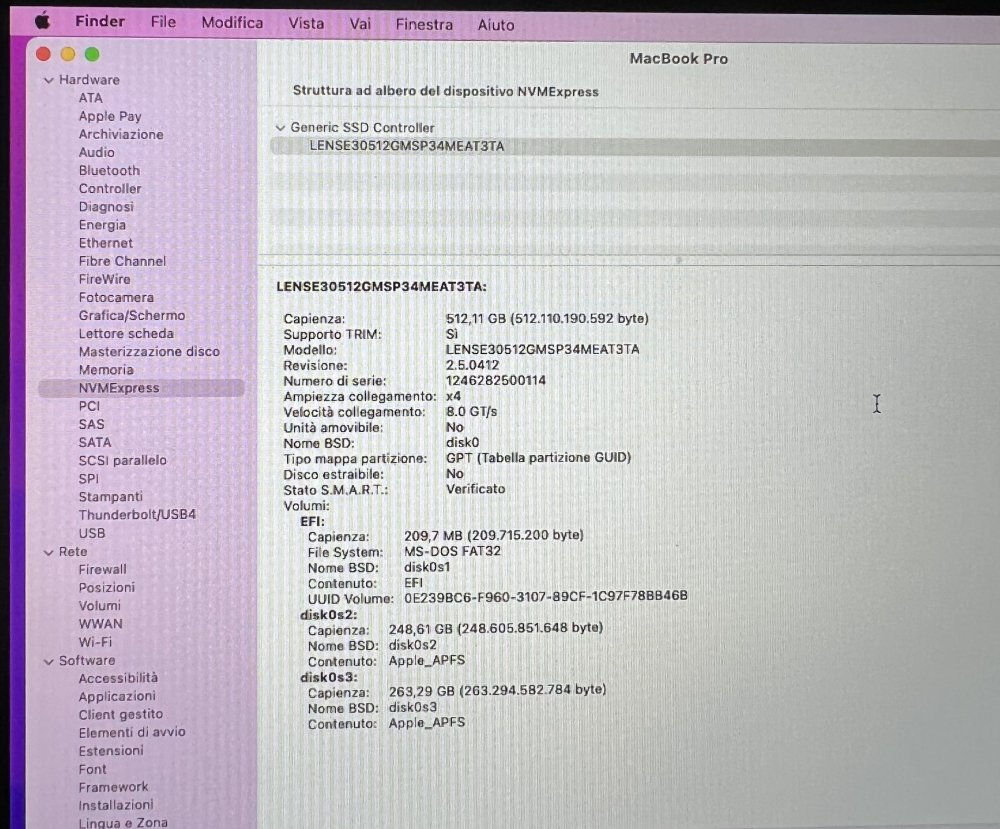Select Installazioni under Software

[x=115, y=805]
